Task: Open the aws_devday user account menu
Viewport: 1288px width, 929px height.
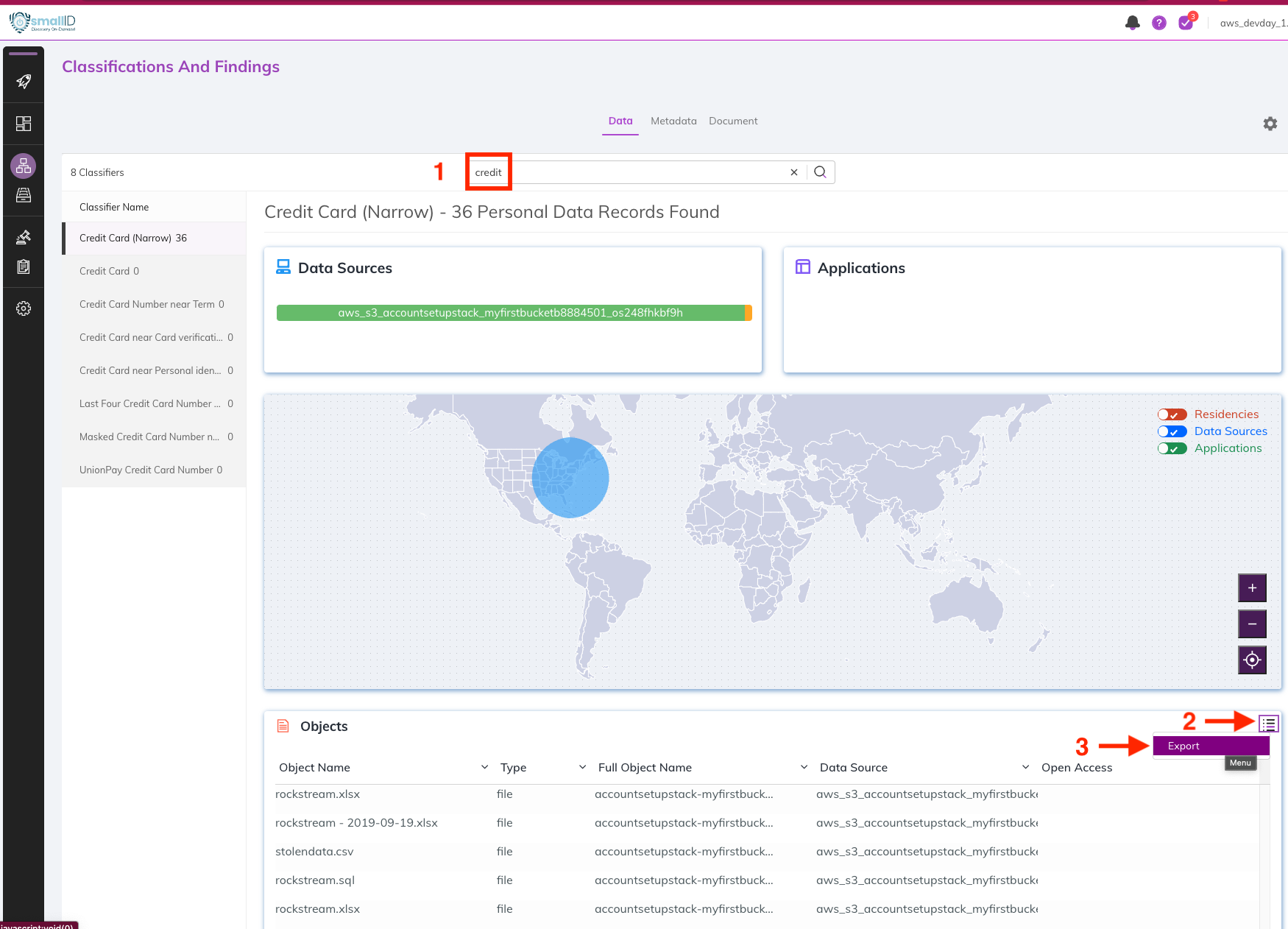Action: (1253, 23)
